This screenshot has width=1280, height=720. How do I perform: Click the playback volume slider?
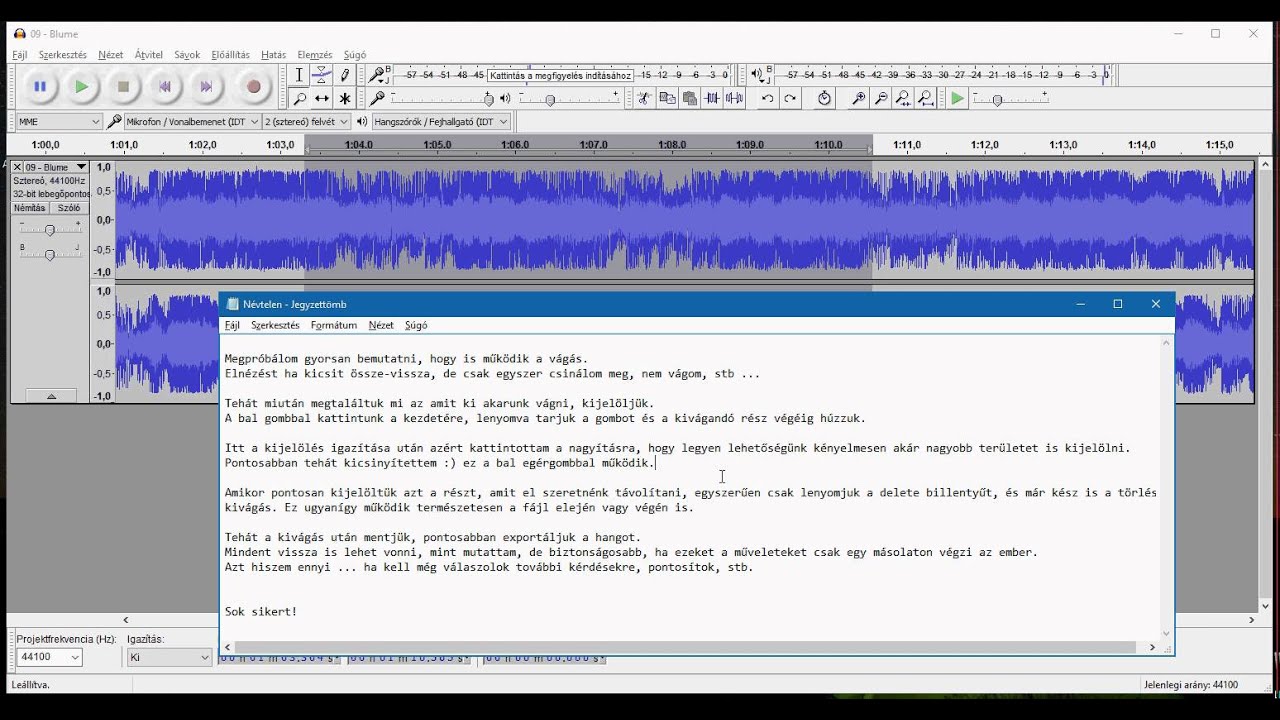click(x=568, y=98)
